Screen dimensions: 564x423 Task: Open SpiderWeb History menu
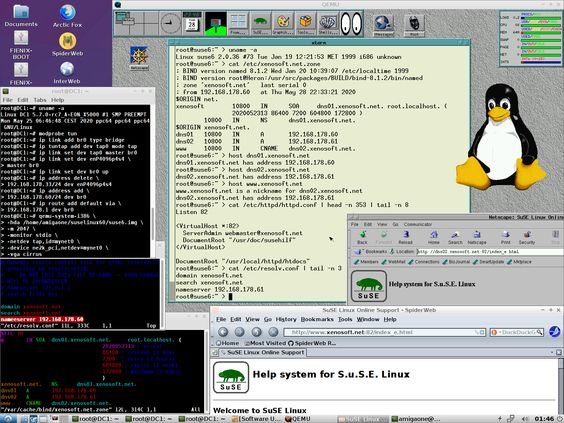[x=286, y=319]
